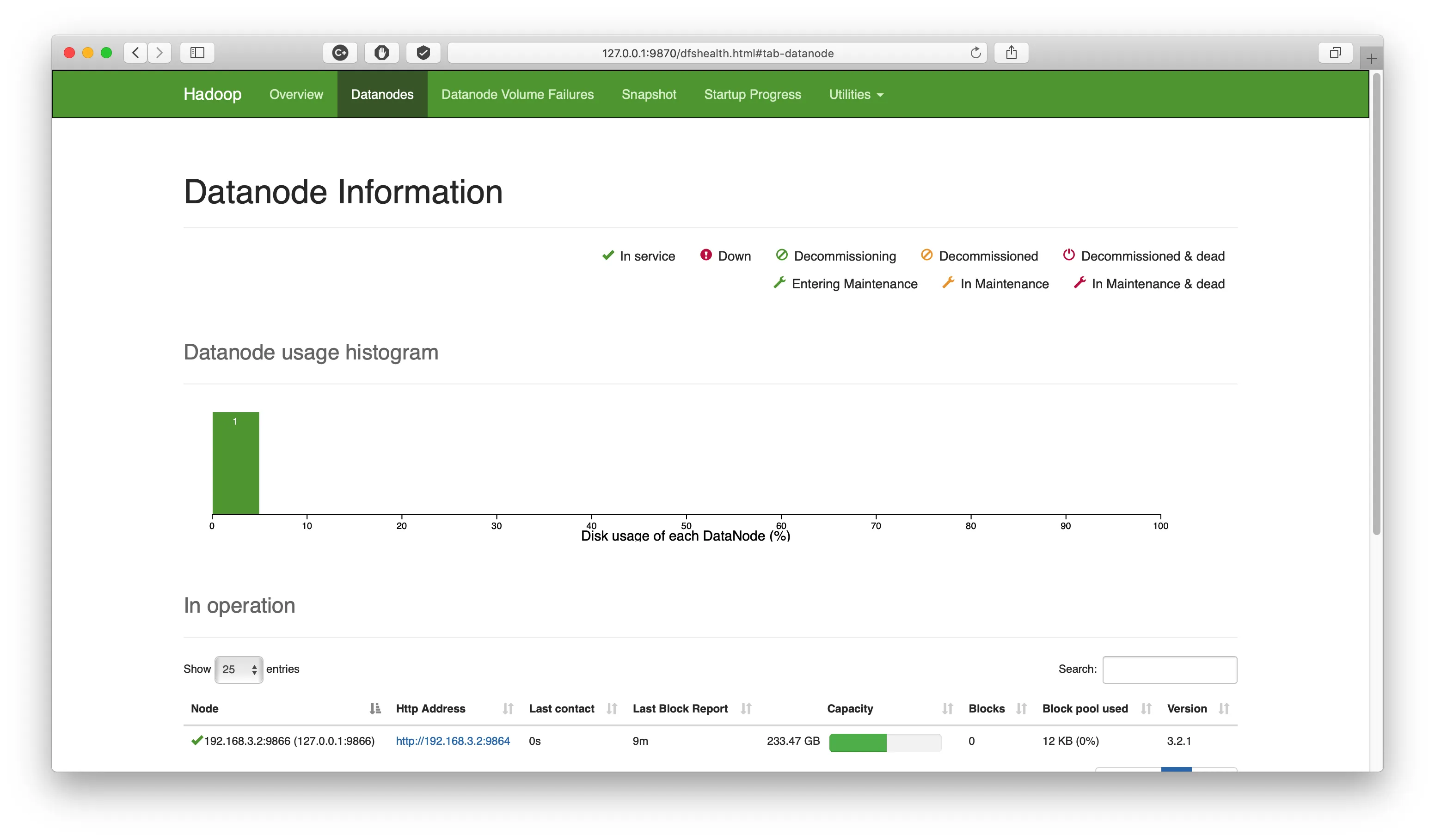Open the datanode http://192.168.3.2:9864 link
The height and width of the screenshot is (840, 1435).
click(453, 741)
